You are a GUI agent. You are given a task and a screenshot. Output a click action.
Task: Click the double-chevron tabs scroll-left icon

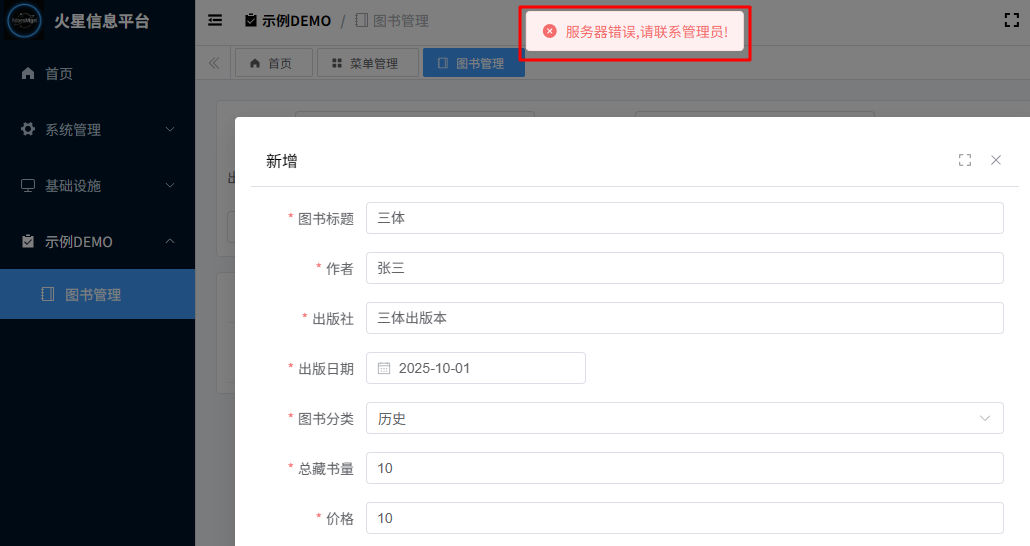tap(214, 63)
